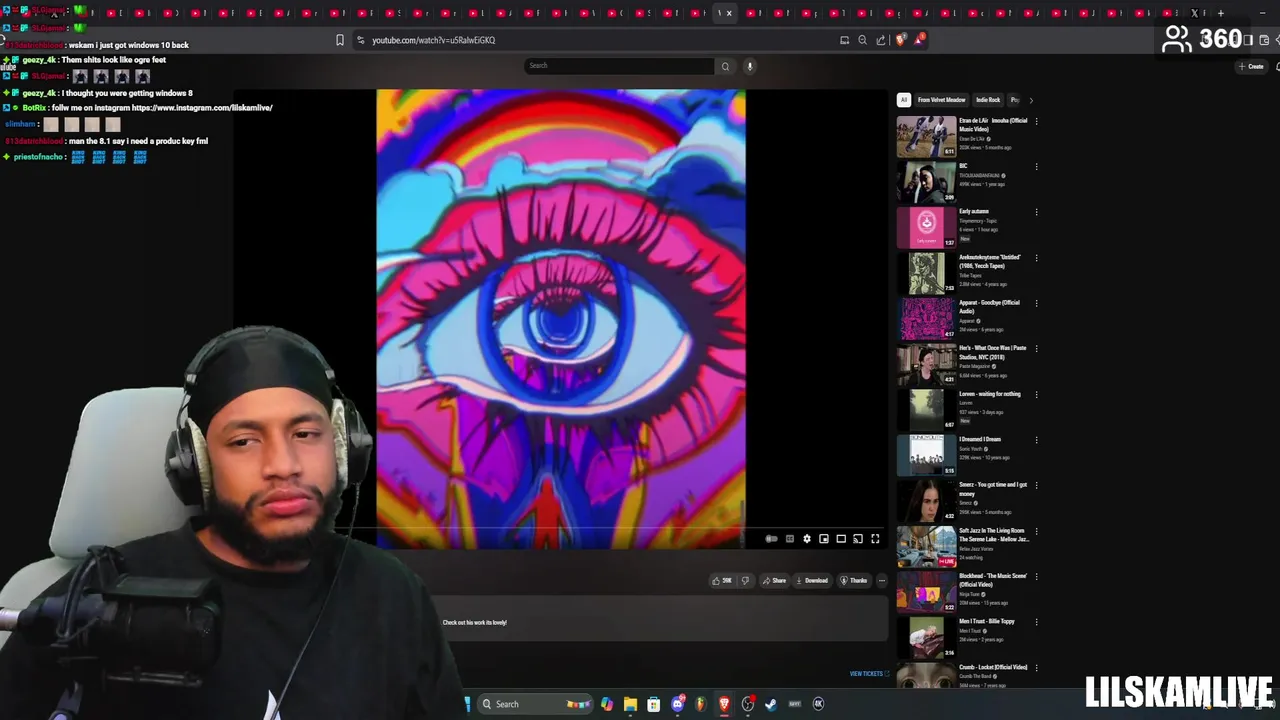Open OBS Studio from the taskbar
Screen dimensions: 1280x720
click(748, 704)
